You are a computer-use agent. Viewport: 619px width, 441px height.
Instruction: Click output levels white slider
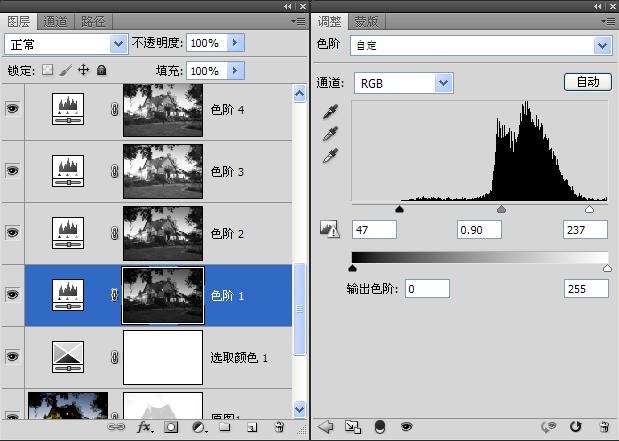607,268
